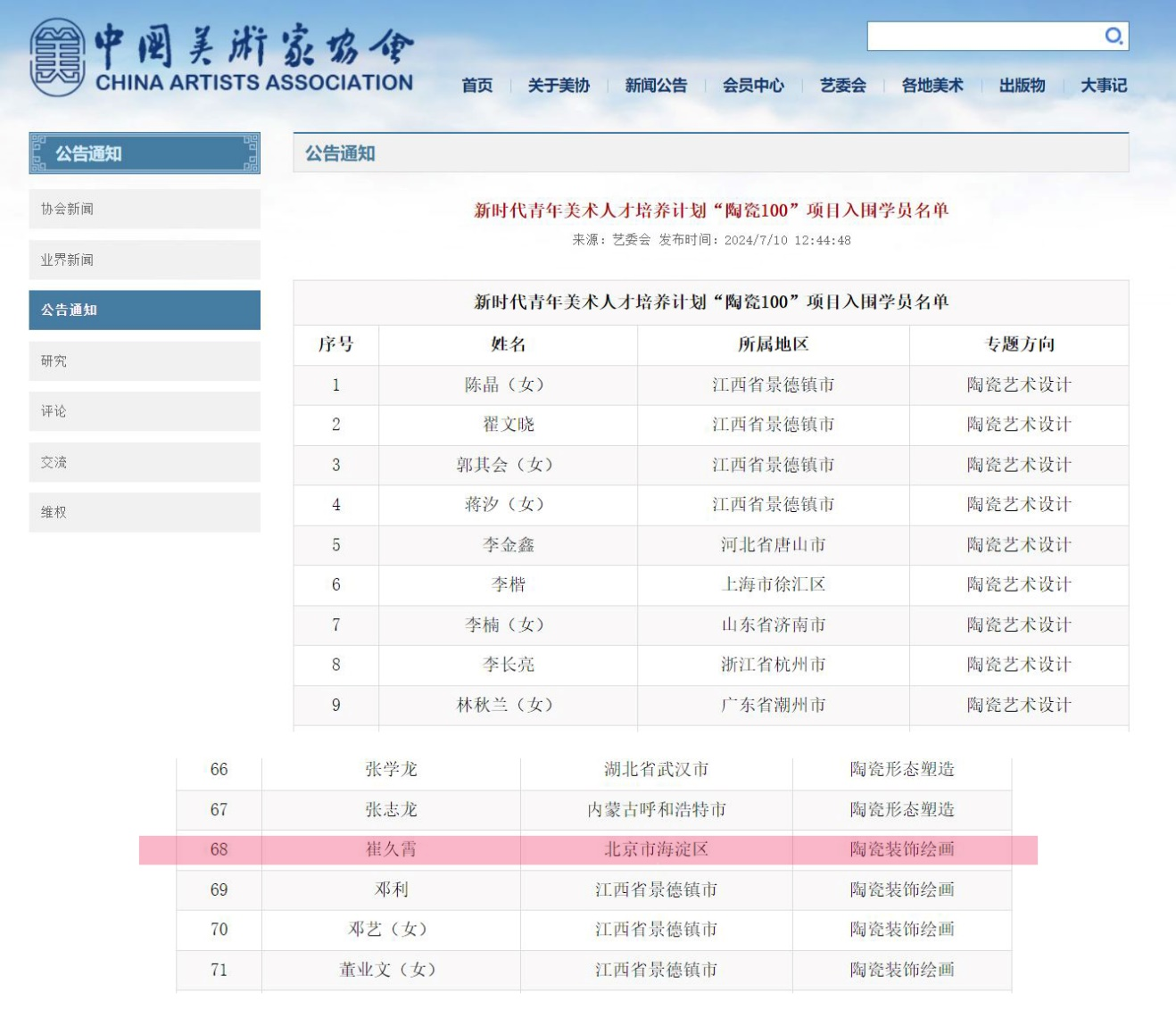
Task: Click the China Artists Association logo
Action: point(221,58)
